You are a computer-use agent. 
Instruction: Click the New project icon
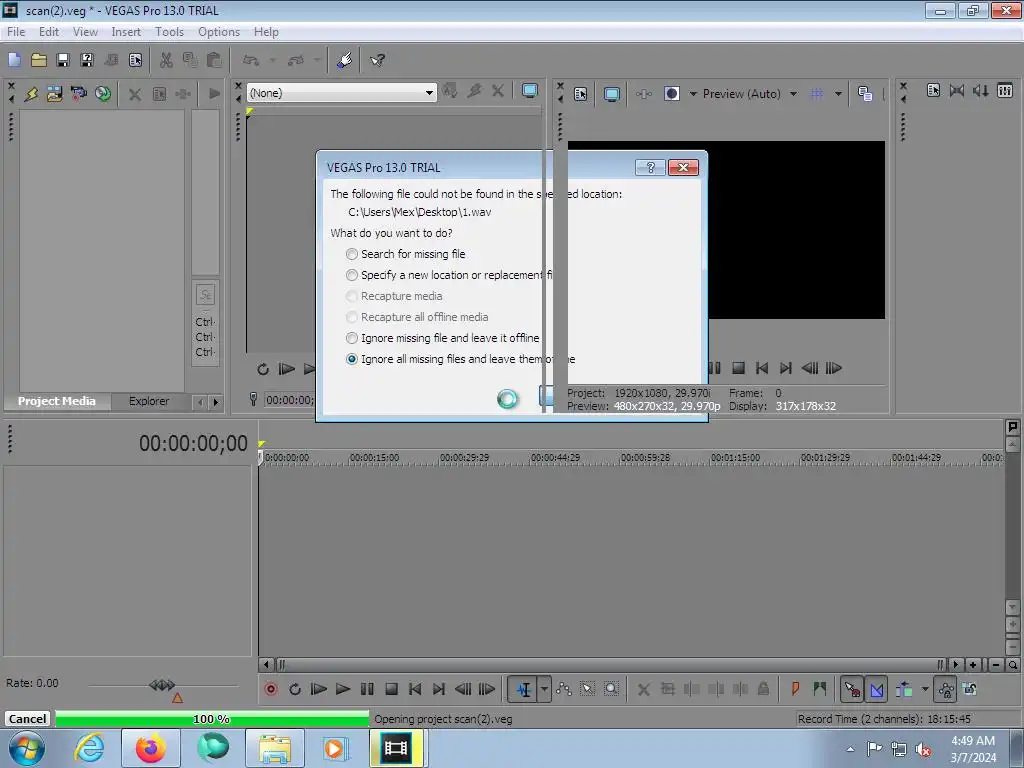tap(14, 60)
